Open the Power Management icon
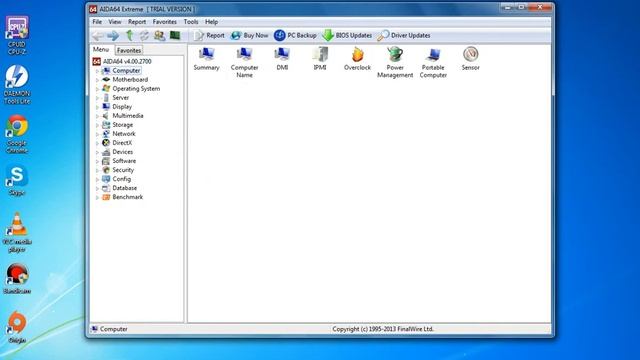 click(395, 62)
